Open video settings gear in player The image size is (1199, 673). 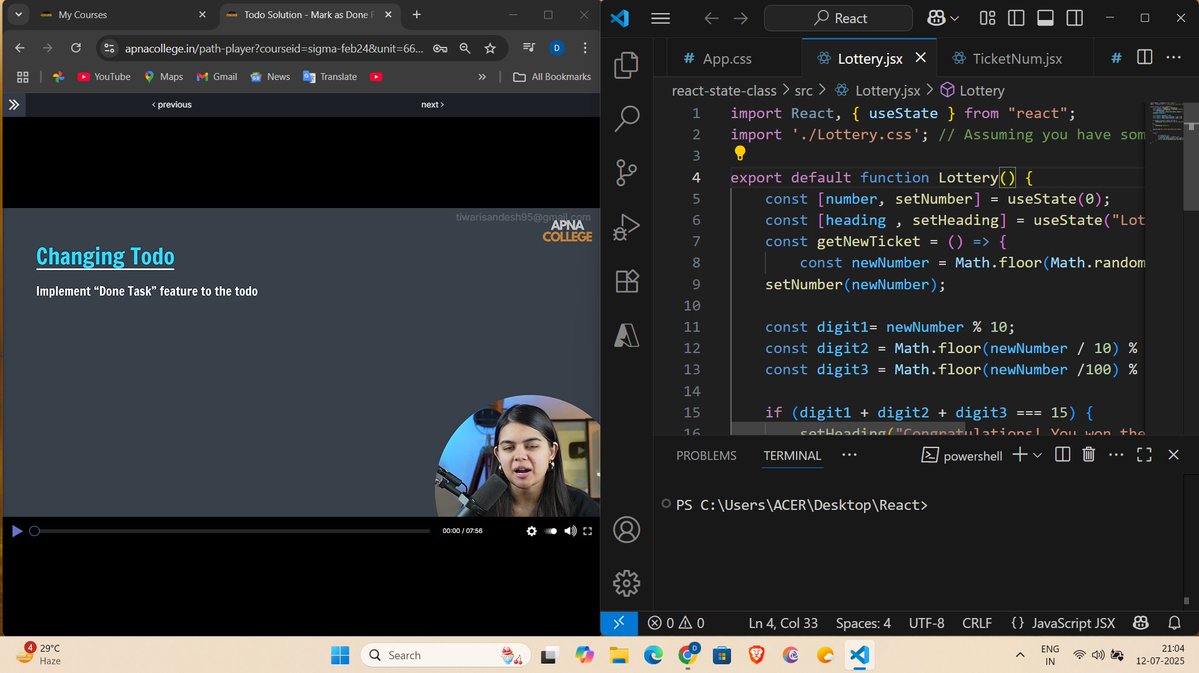[531, 531]
